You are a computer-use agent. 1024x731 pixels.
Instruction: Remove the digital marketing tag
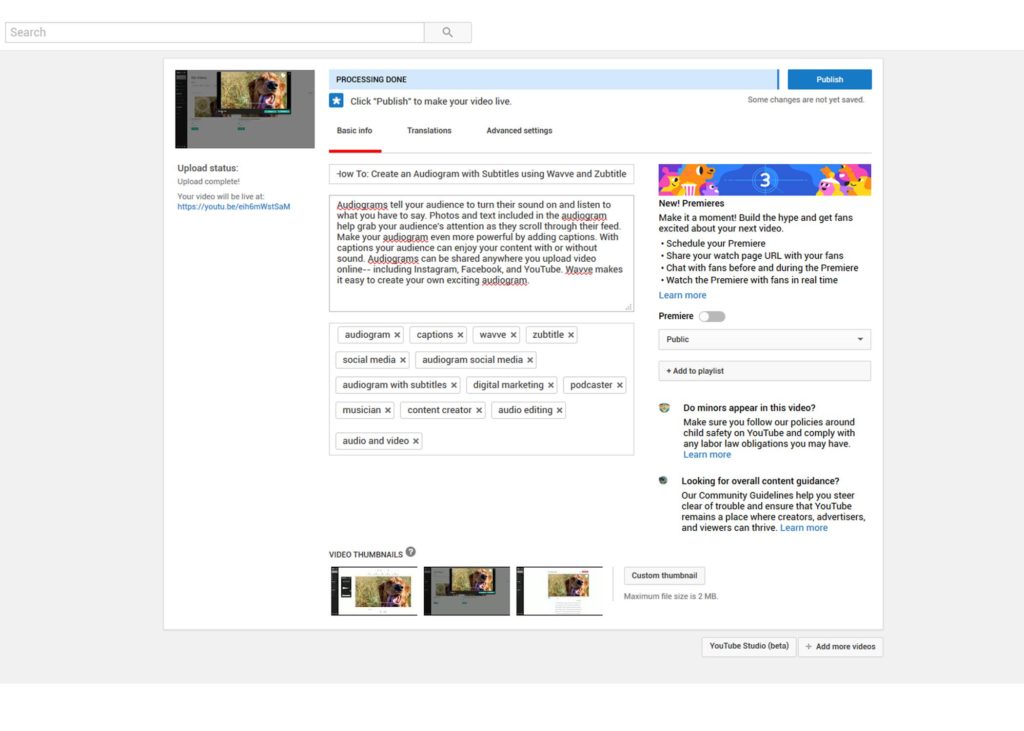point(551,385)
